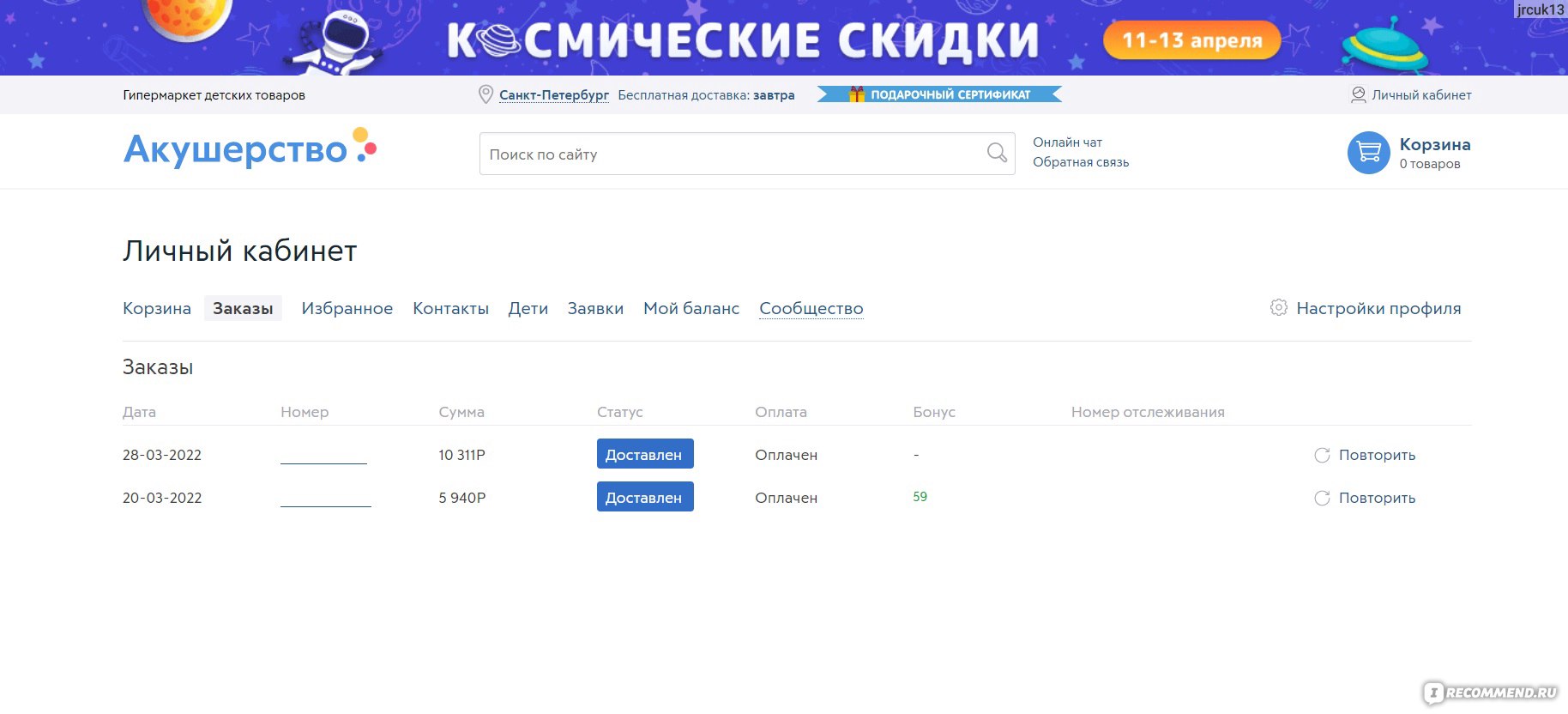Click the 11-13 апреля banner badge
Viewport: 1568px width, 714px height.
[1192, 40]
